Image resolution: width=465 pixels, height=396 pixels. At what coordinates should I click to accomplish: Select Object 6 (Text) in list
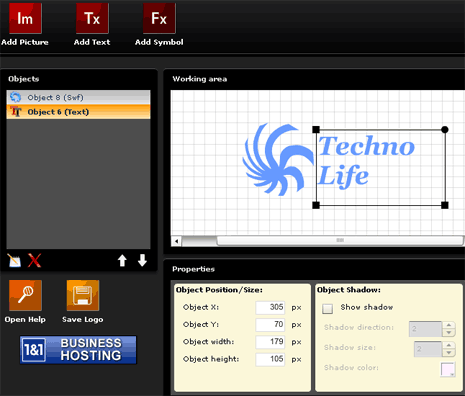point(78,112)
